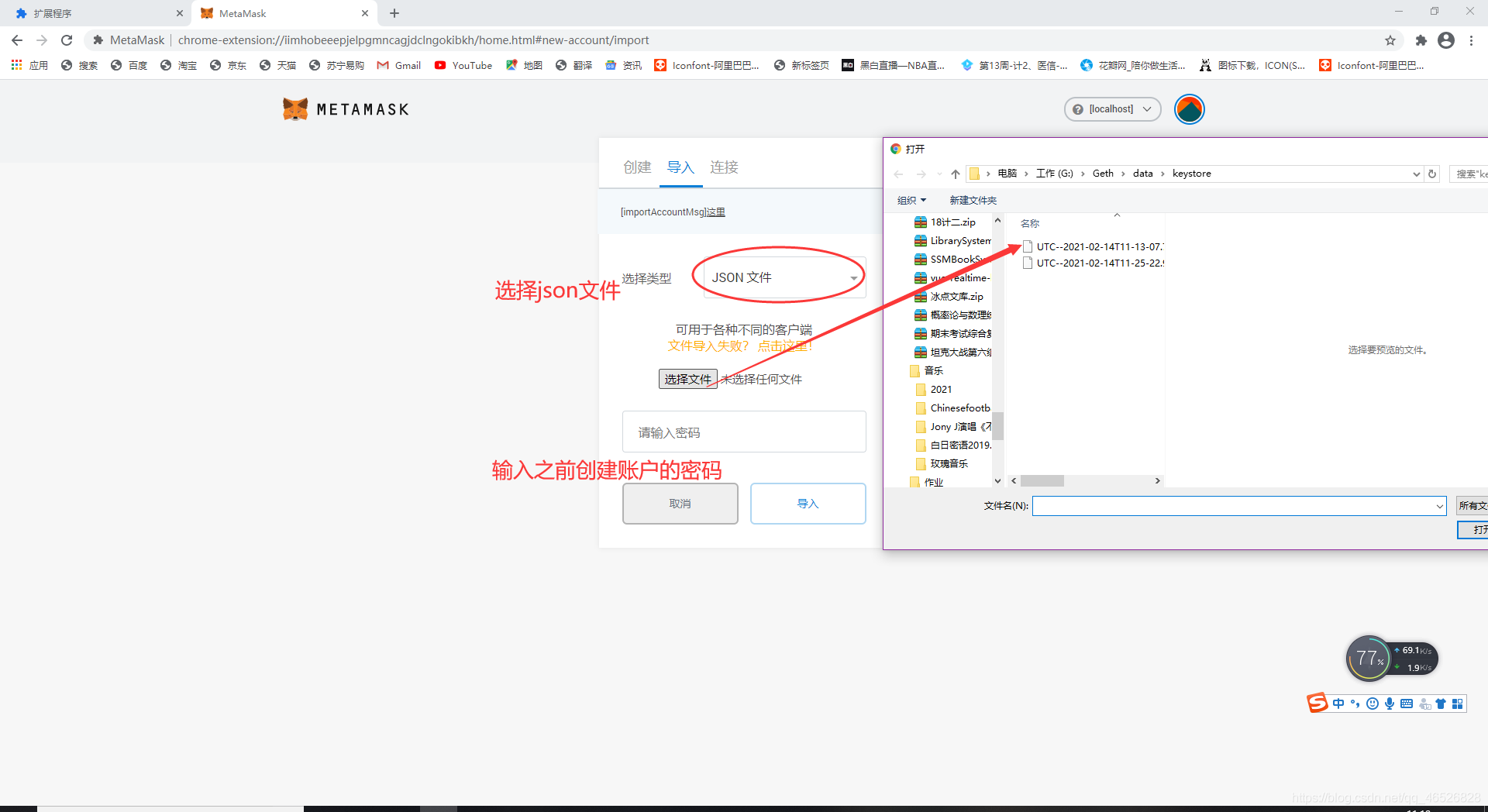Image resolution: width=1488 pixels, height=812 pixels.
Task: Click the 导入 import button
Action: (x=808, y=504)
